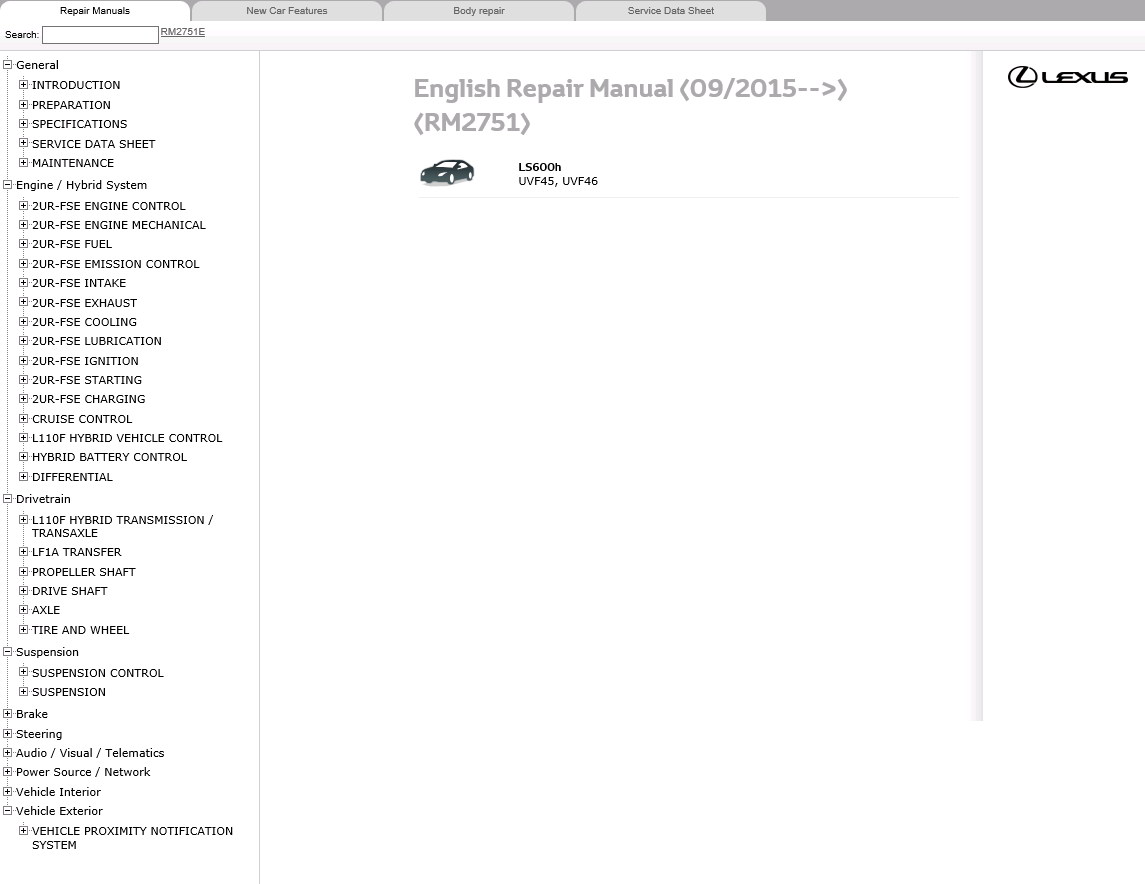Screen dimensions: 1145x884
Task: Select the MAINTENANCE label
Action: coord(73,163)
